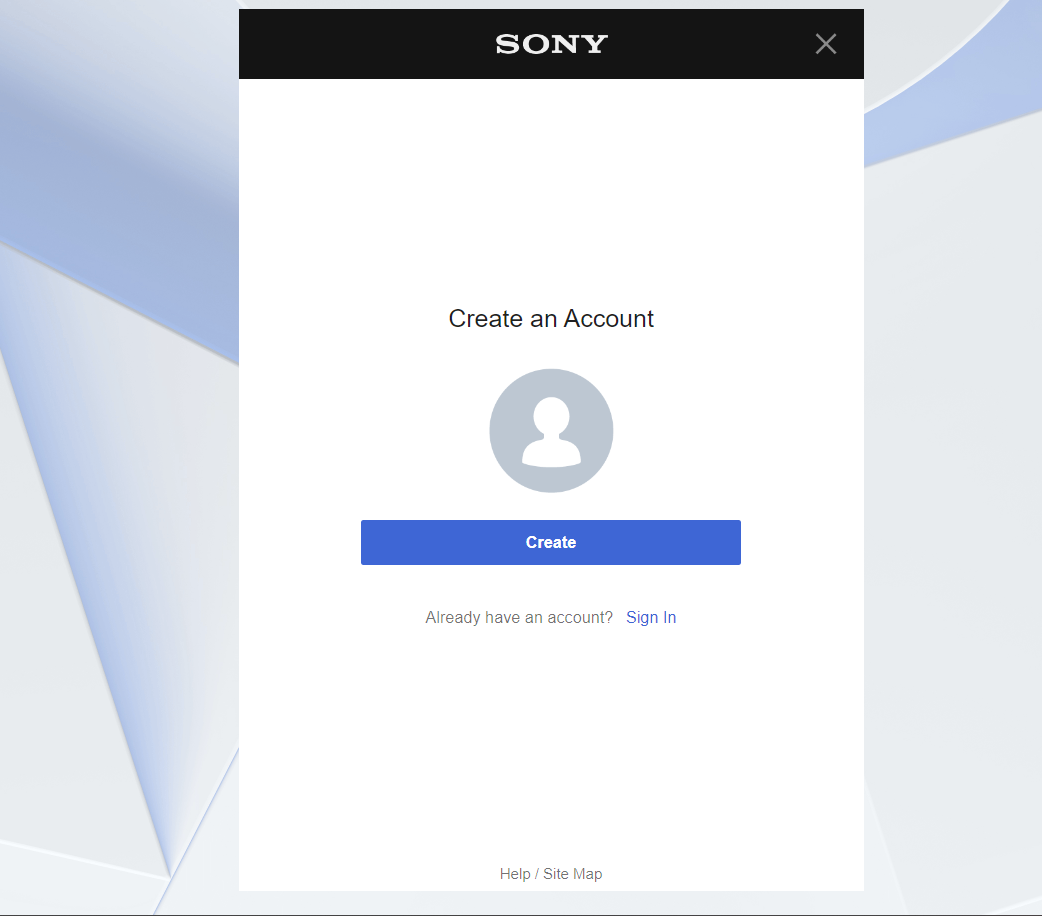
Task: Start account creation with the Create button
Action: point(550,542)
